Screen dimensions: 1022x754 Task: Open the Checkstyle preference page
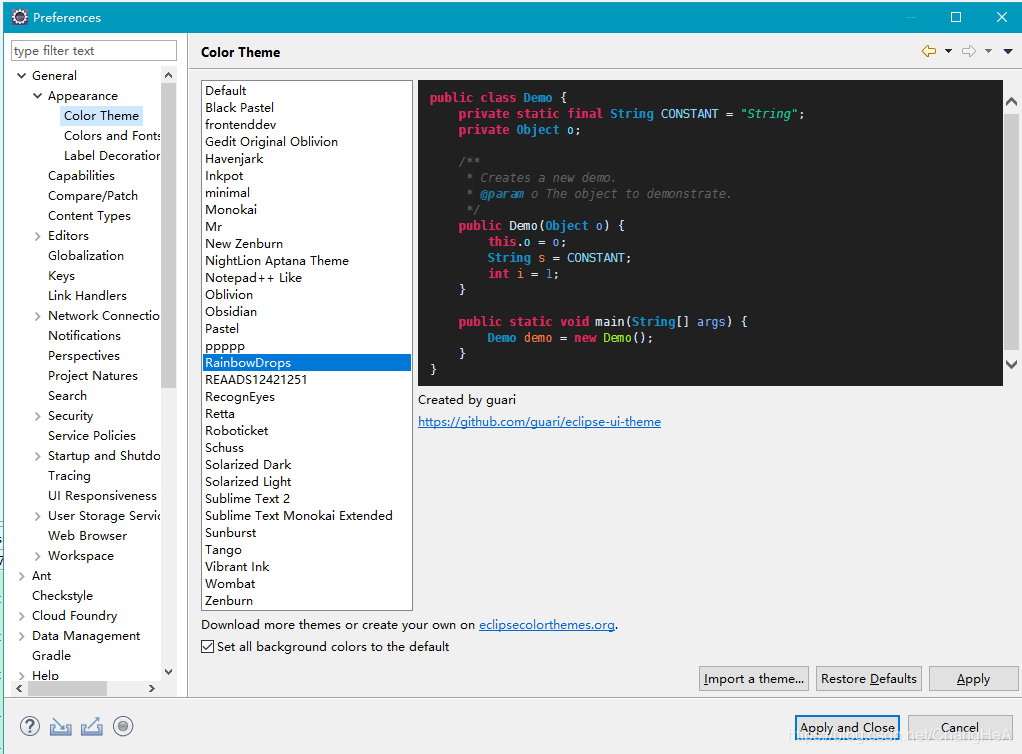click(x=62, y=596)
